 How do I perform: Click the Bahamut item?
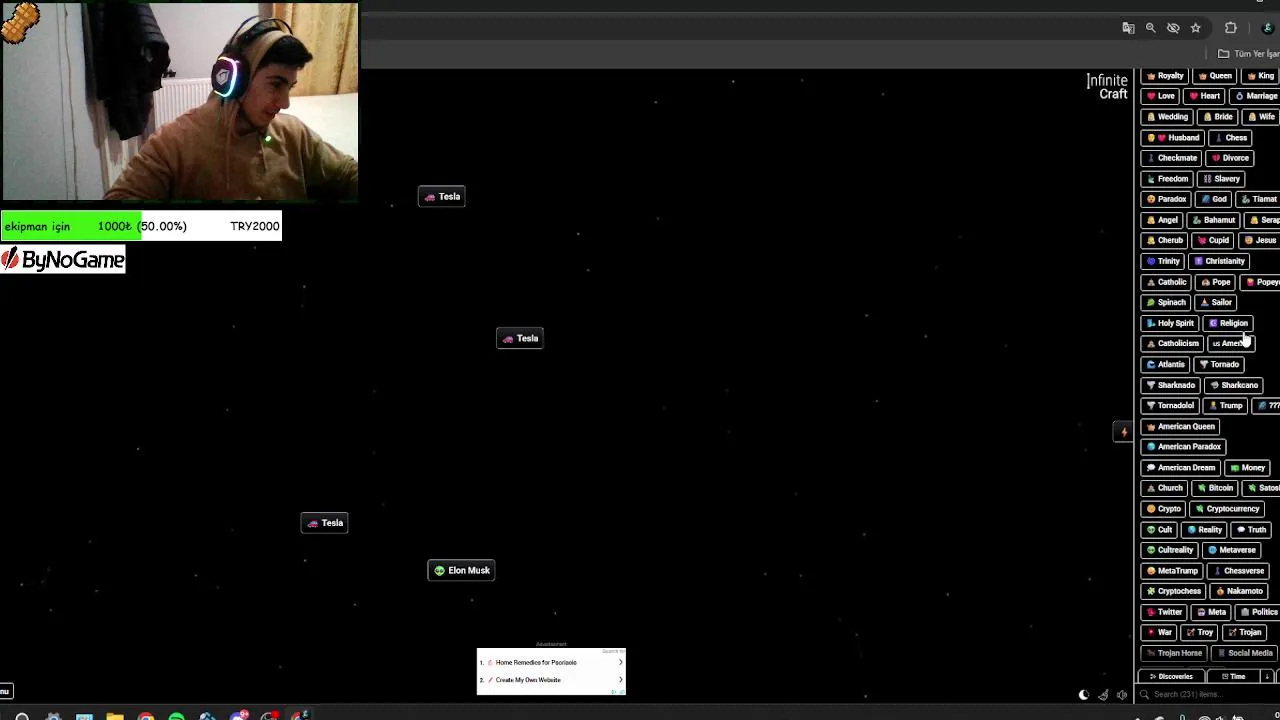[1214, 220]
